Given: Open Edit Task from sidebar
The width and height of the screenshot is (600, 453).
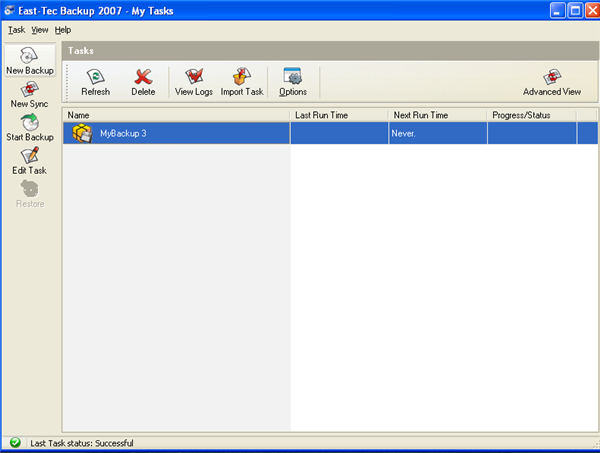Looking at the screenshot, I should click(29, 161).
